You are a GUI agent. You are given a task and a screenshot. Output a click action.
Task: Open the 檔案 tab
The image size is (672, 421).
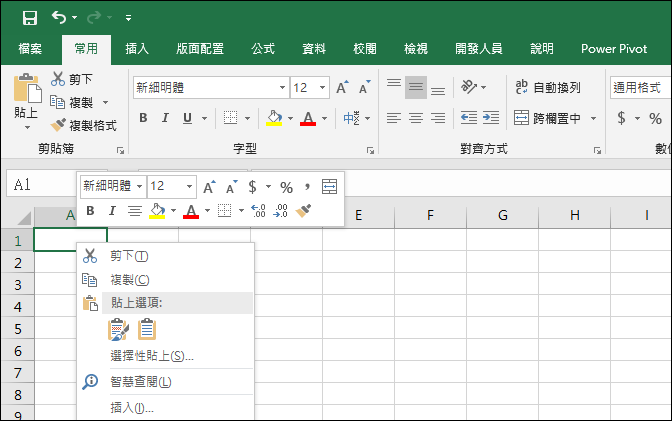coord(30,49)
